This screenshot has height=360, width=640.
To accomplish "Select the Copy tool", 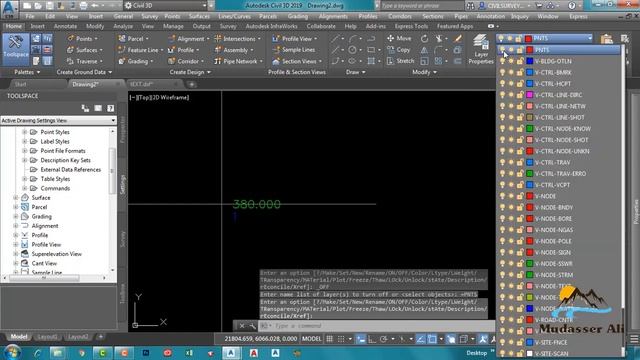I will point(398,50).
